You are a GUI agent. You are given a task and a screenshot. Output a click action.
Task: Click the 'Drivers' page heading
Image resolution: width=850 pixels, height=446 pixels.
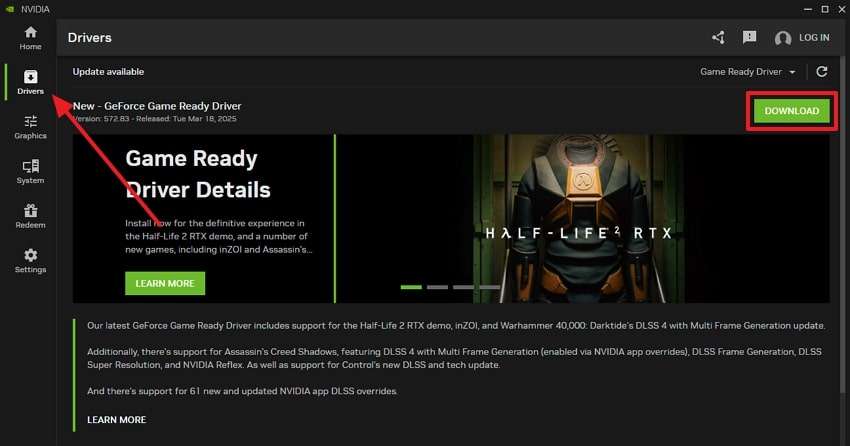click(x=89, y=37)
